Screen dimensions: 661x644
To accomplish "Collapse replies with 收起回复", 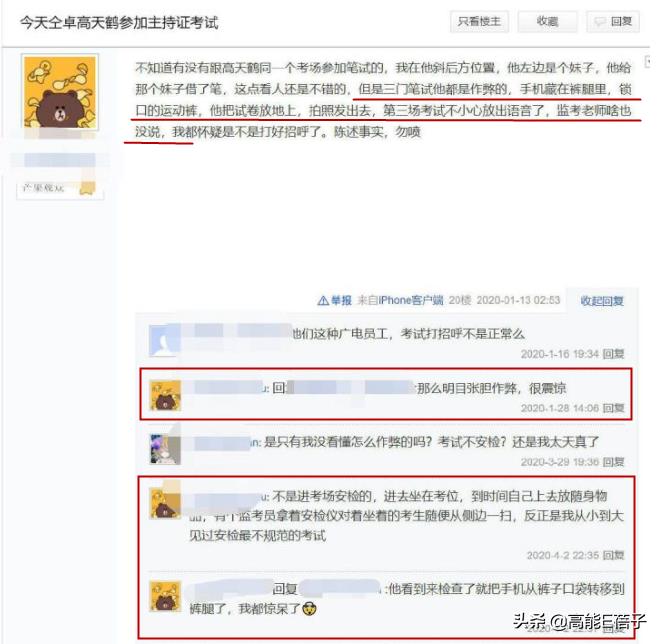I will (x=602, y=301).
